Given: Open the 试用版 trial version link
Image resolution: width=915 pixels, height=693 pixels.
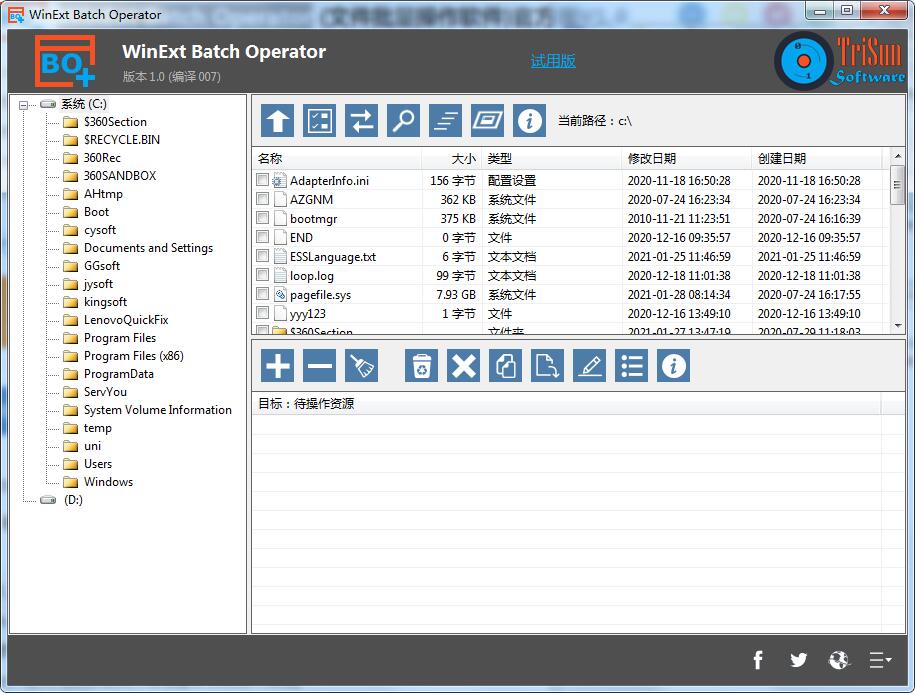Looking at the screenshot, I should tap(553, 61).
